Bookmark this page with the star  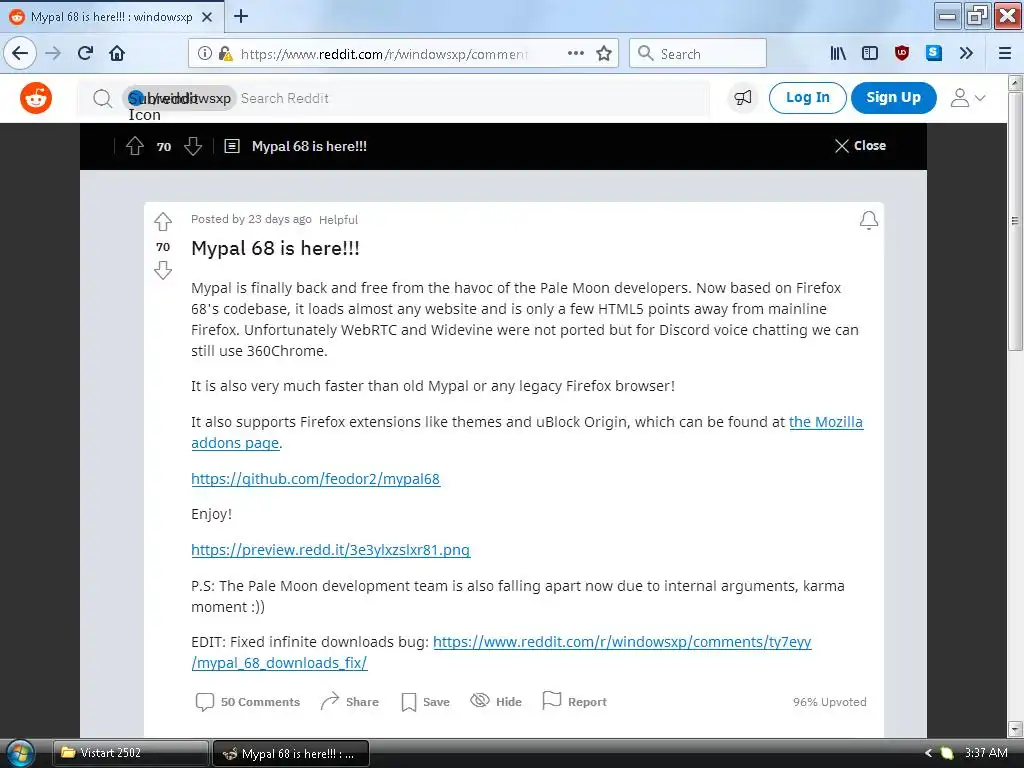(x=604, y=54)
